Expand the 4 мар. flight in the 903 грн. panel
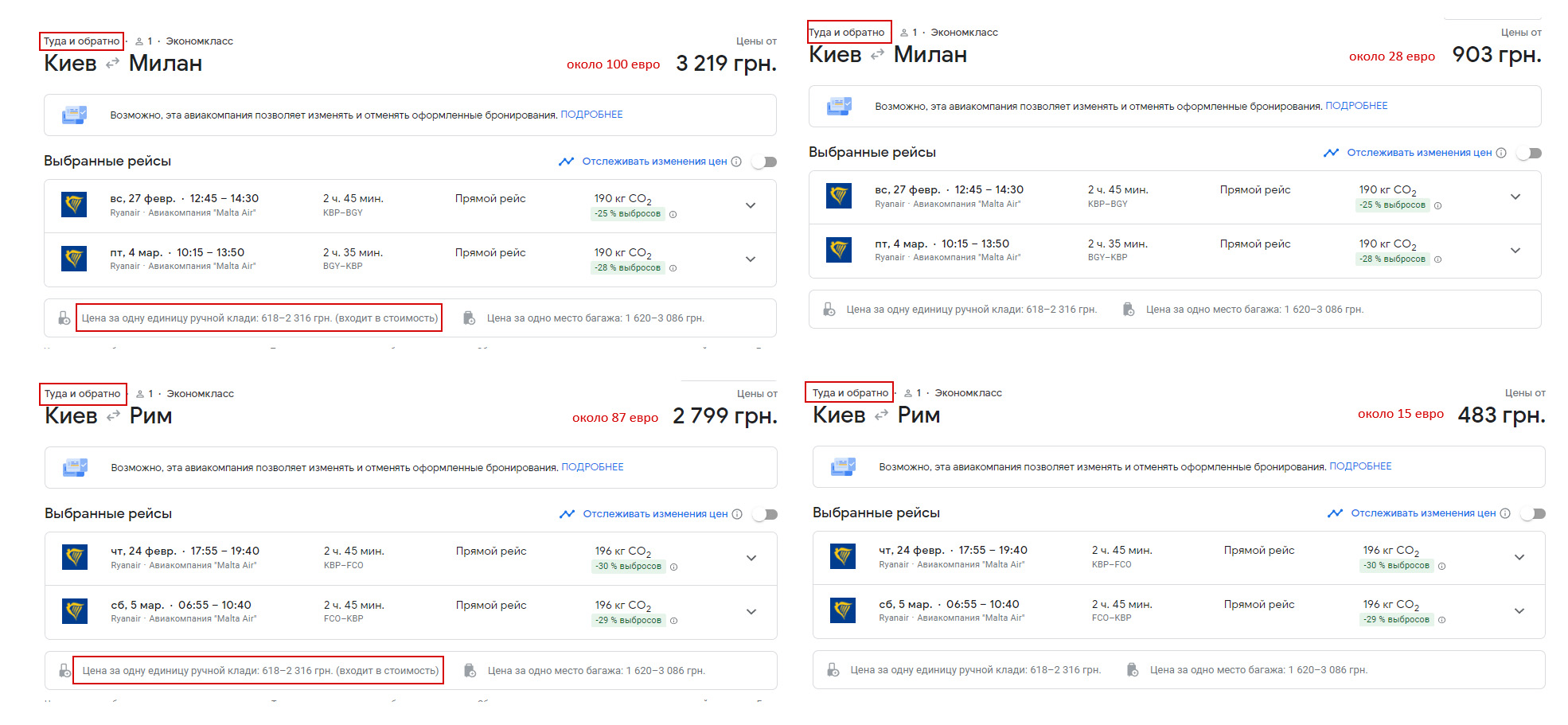 [1515, 251]
